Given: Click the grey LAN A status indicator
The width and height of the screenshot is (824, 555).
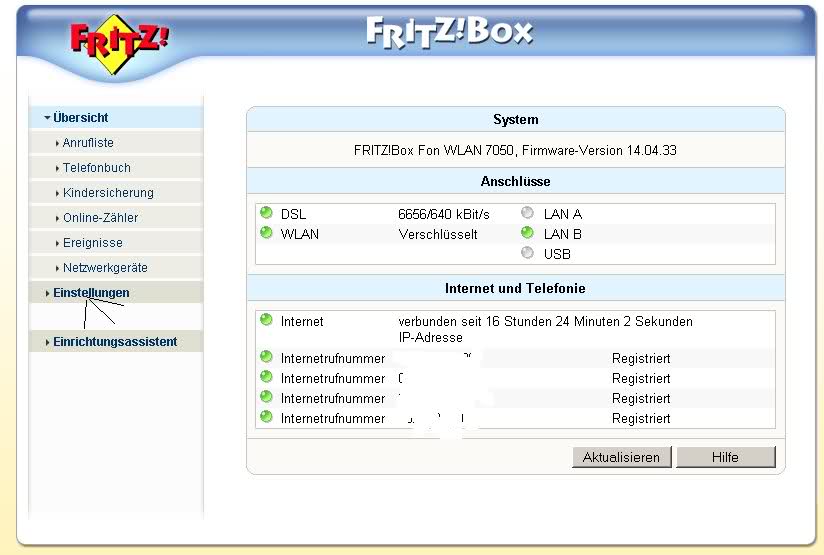Looking at the screenshot, I should (x=527, y=213).
